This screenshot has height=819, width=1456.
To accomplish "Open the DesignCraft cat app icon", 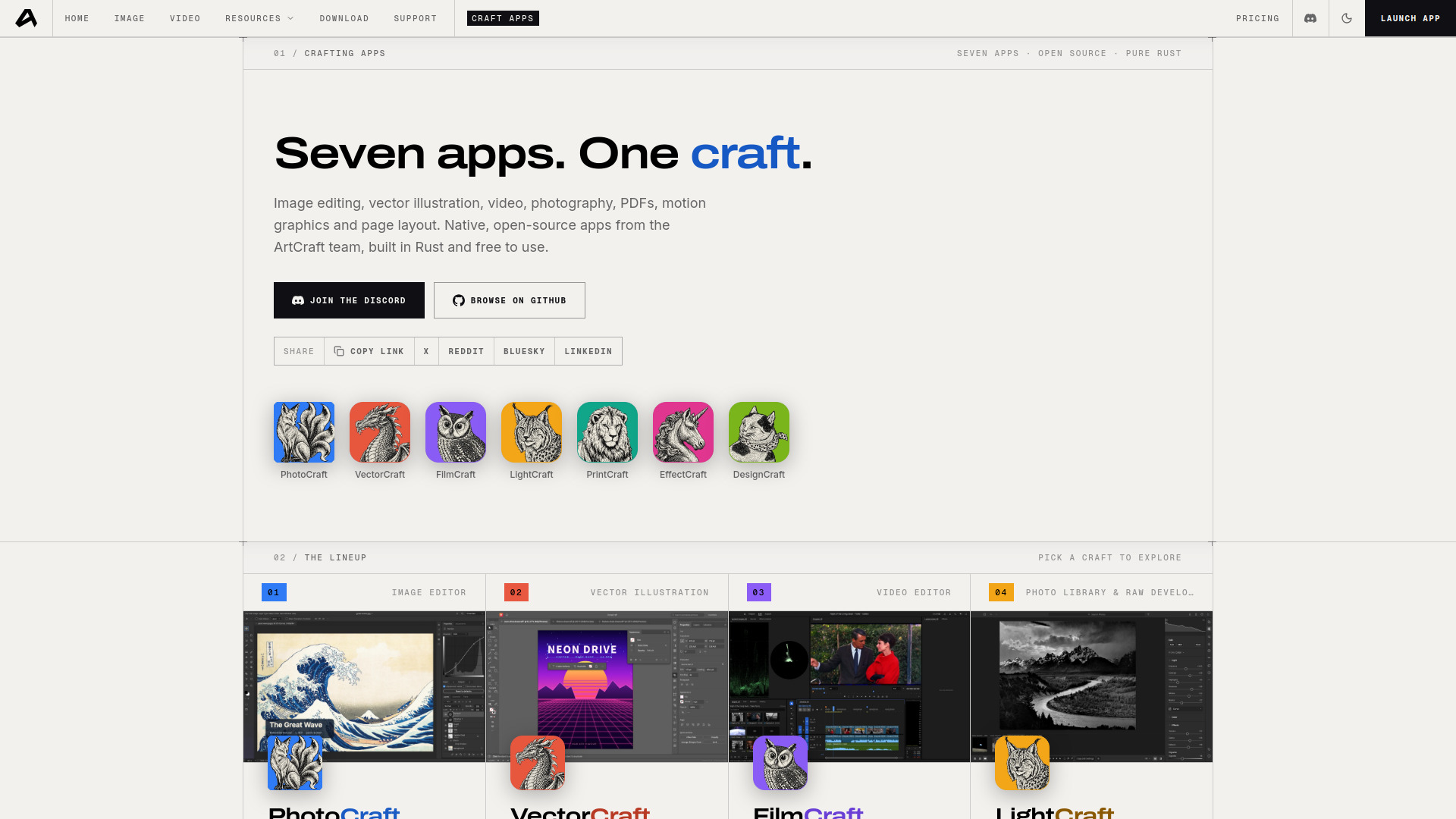I will point(759,432).
